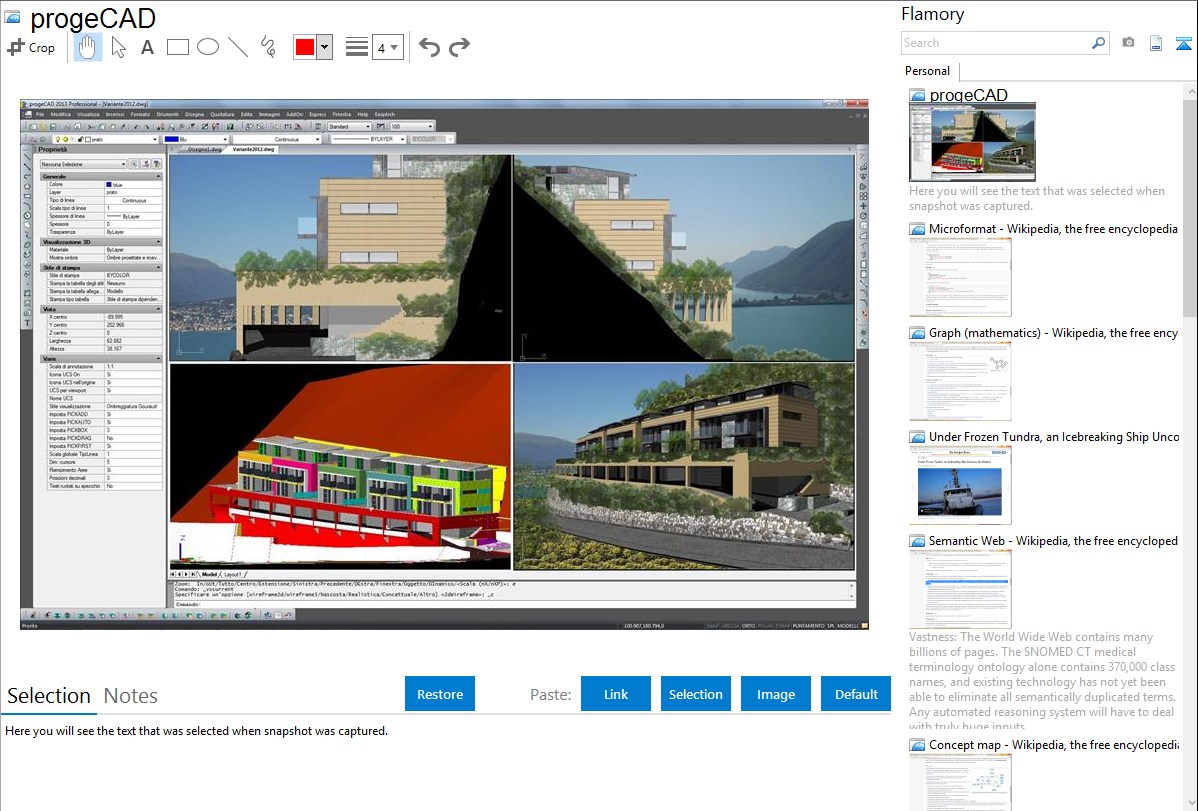Image resolution: width=1198 pixels, height=811 pixels.
Task: Click the icon beside Under Frozen Tundra
Action: point(917,437)
